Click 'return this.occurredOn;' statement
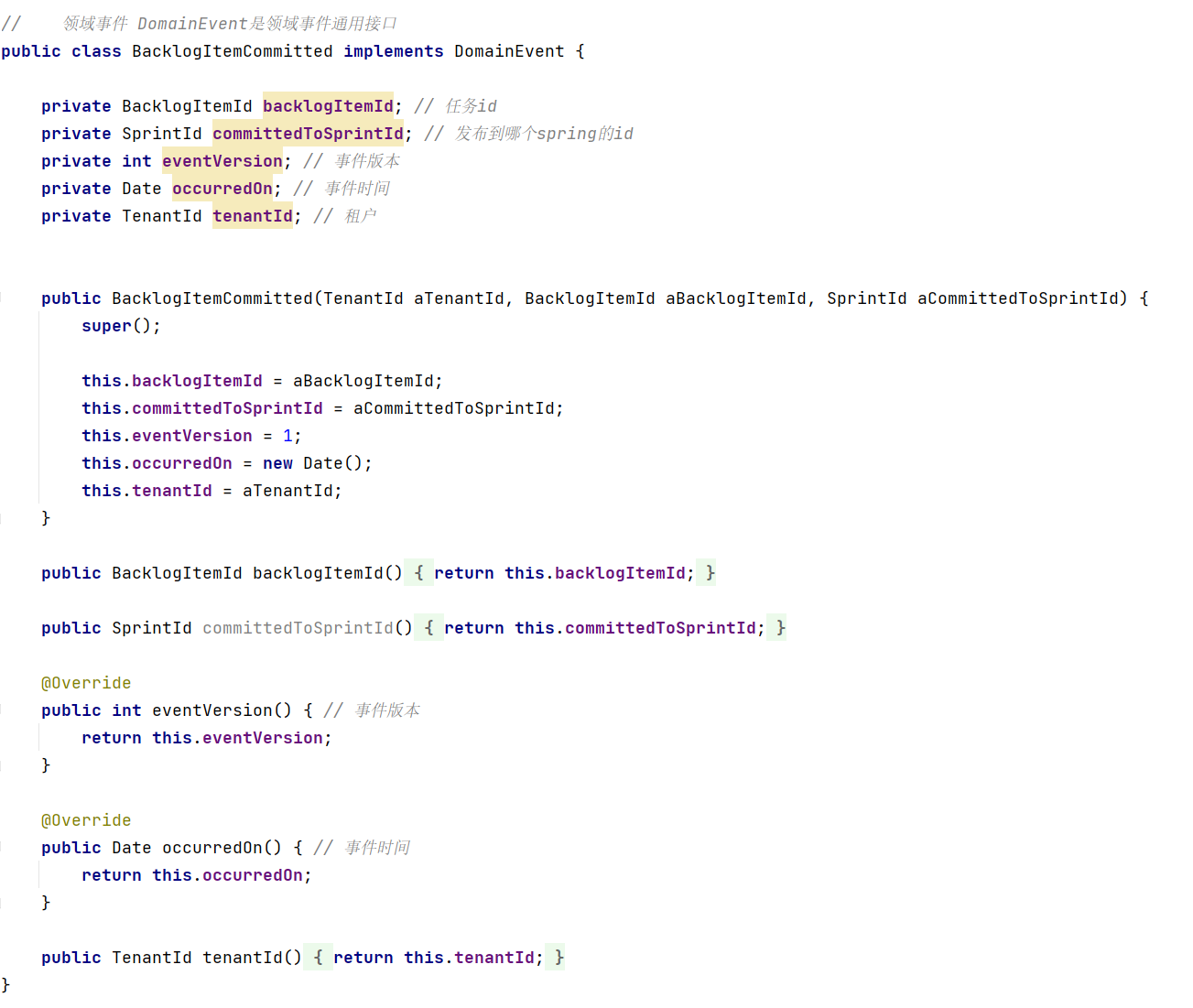 tap(197, 875)
